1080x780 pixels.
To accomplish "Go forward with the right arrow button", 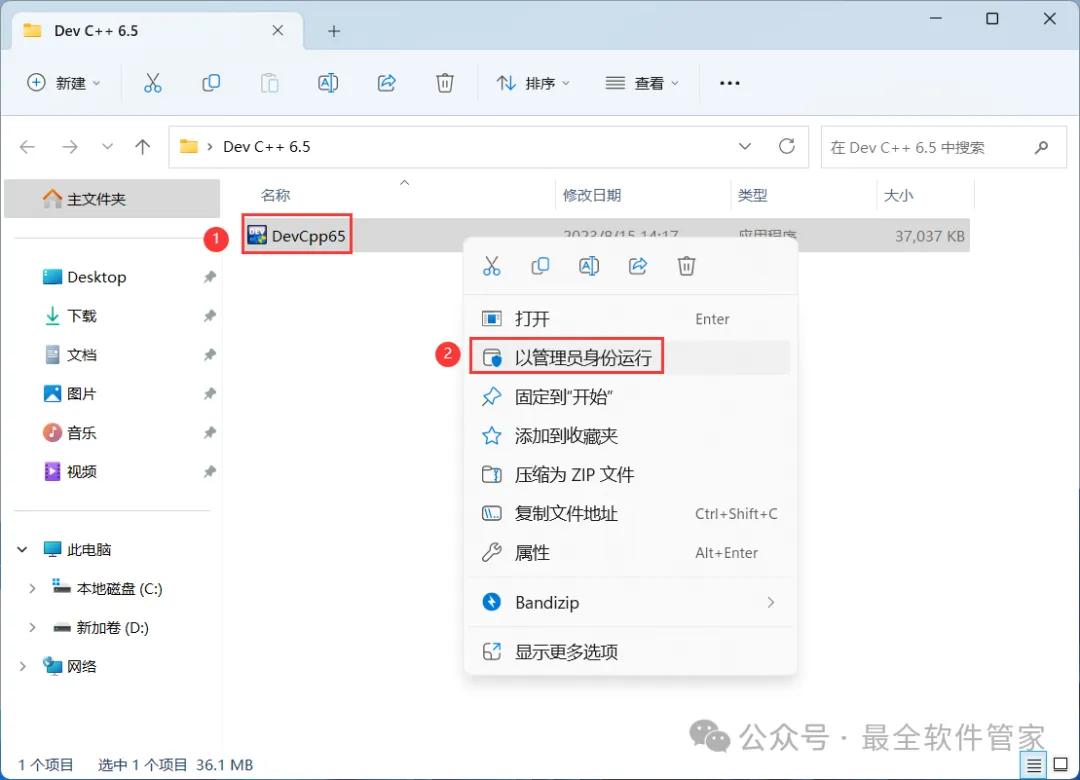I will click(x=70, y=147).
